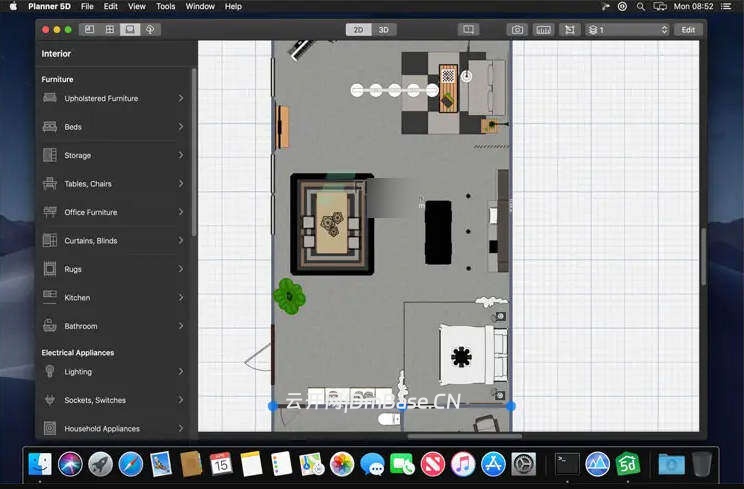Open the Edit menu in menu bar
Image resolution: width=744 pixels, height=489 pixels.
click(111, 7)
